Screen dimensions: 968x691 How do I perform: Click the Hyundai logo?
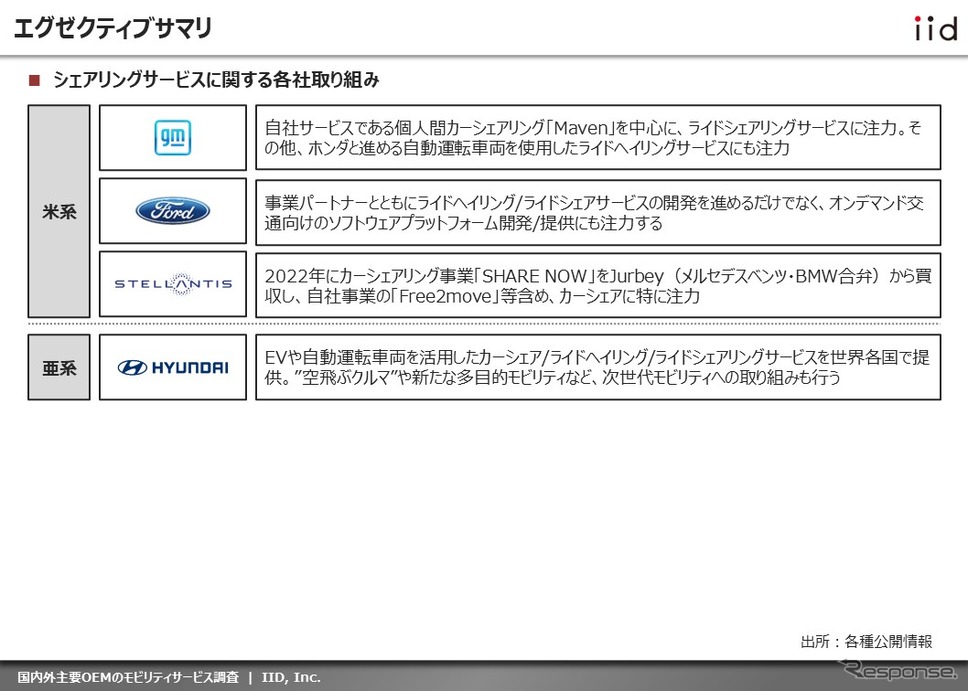(x=173, y=367)
